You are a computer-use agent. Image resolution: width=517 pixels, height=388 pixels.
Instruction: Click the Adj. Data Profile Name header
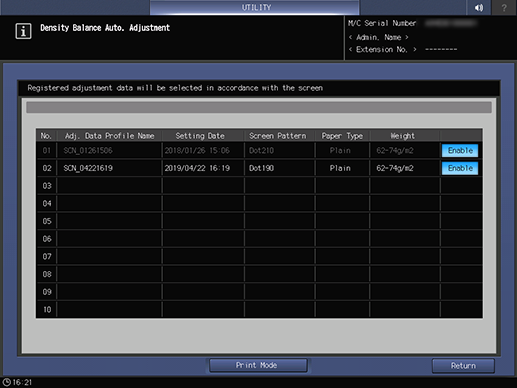pos(109,136)
